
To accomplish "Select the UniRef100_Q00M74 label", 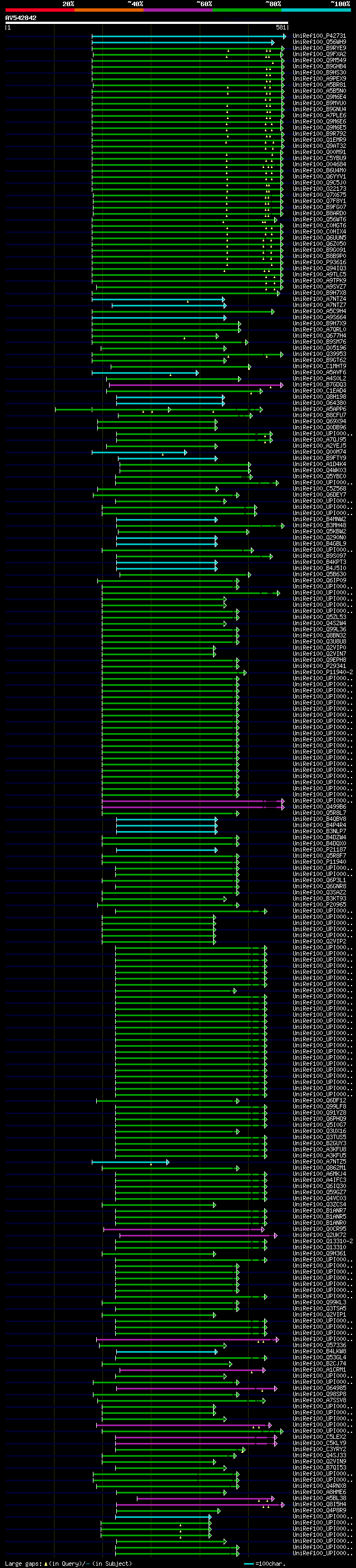I will 319,452.
